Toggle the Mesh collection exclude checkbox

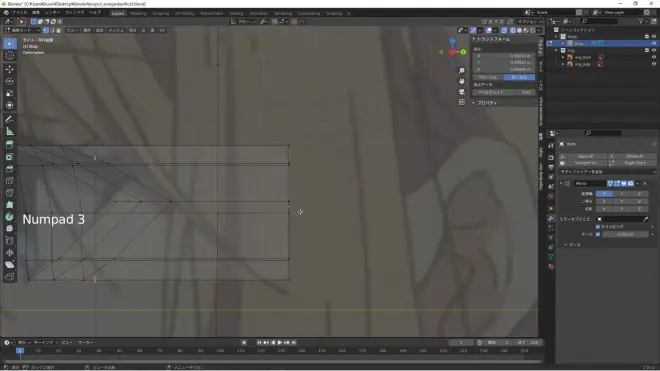(647, 37)
